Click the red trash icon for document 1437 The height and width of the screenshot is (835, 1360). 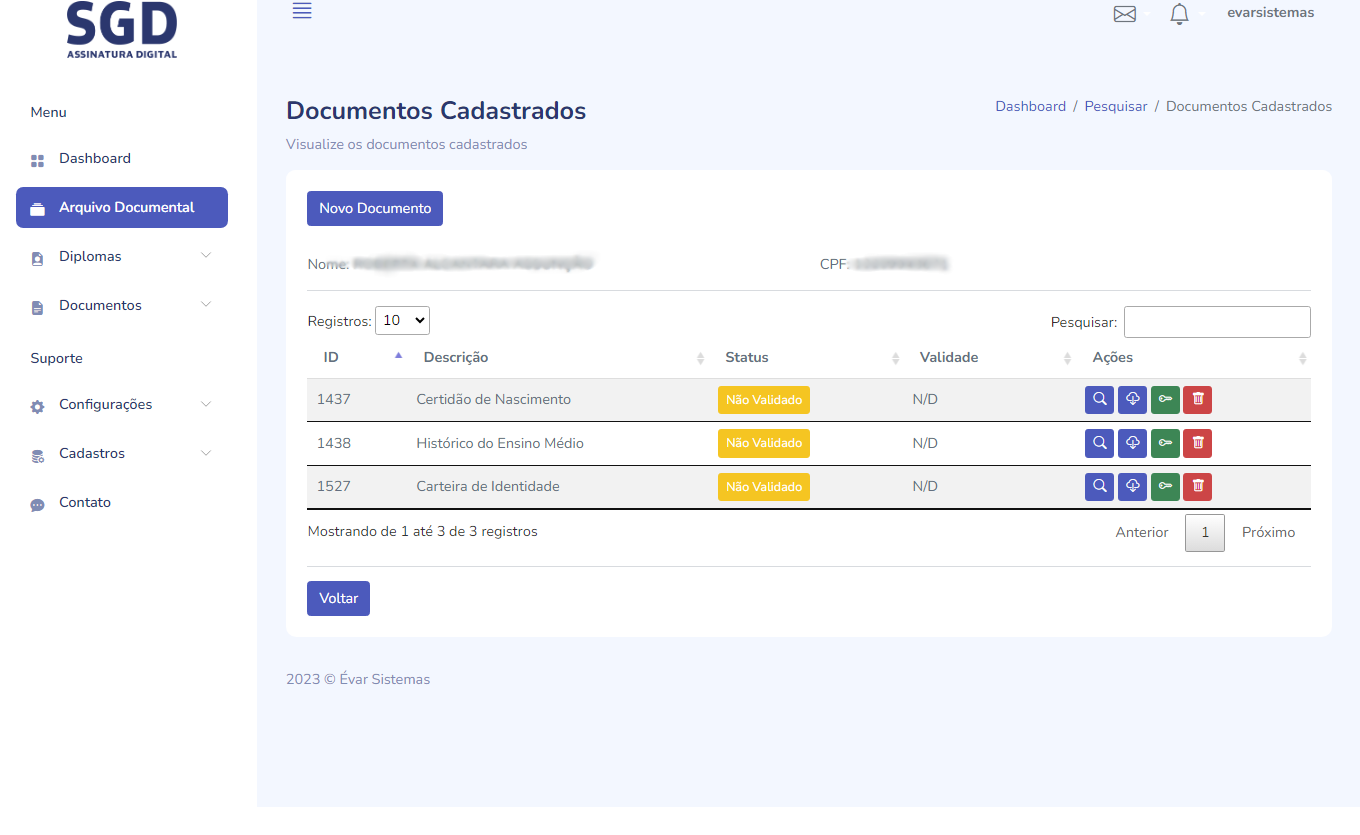[x=1197, y=400]
